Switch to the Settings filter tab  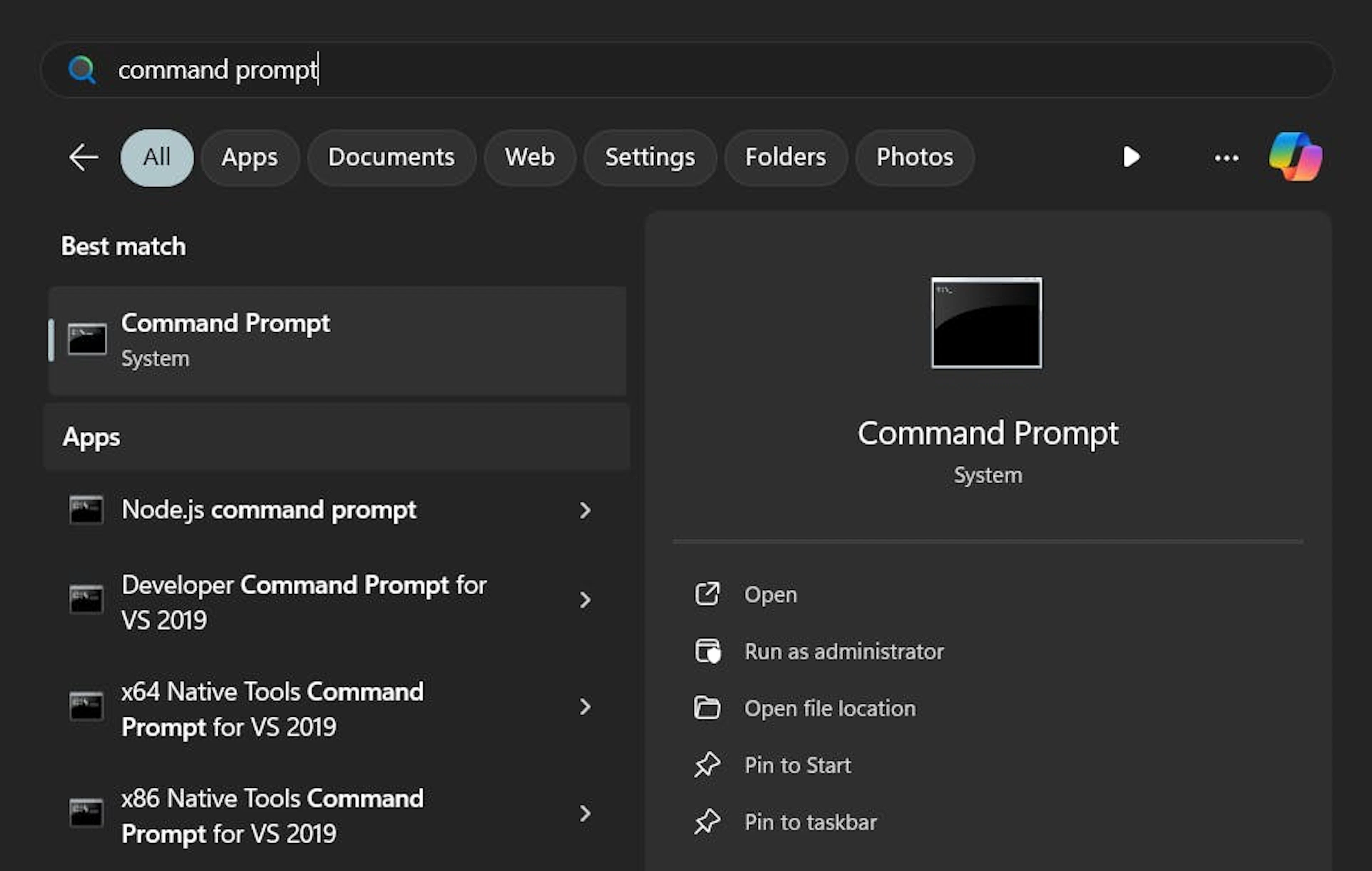pos(650,158)
